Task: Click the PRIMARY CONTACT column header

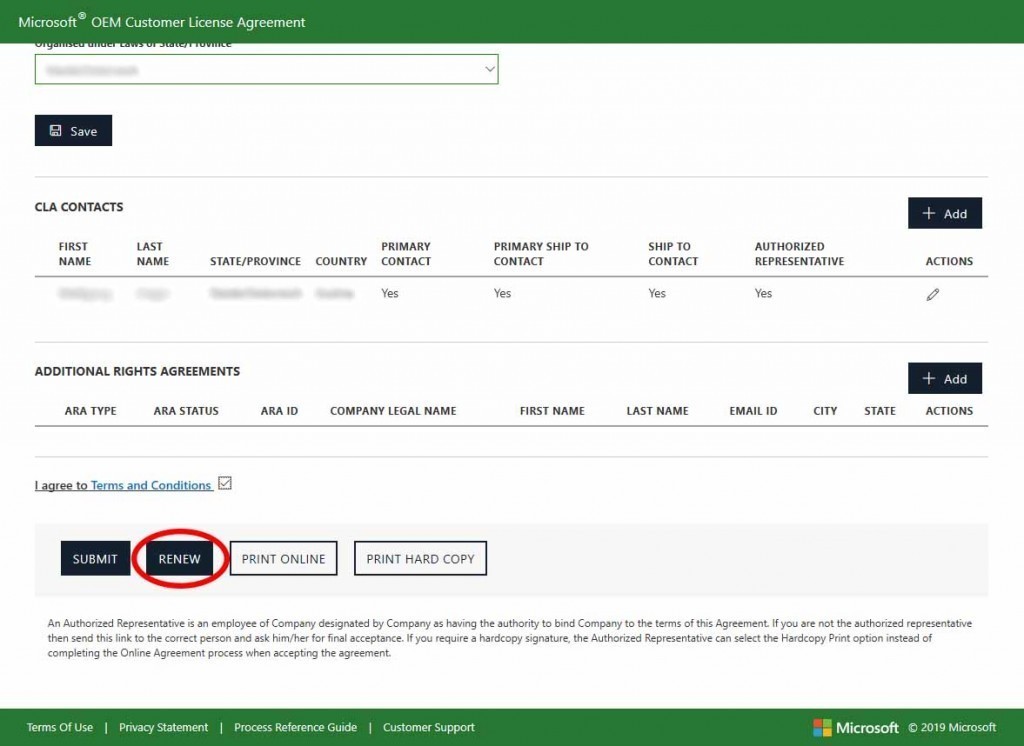Action: coord(406,253)
